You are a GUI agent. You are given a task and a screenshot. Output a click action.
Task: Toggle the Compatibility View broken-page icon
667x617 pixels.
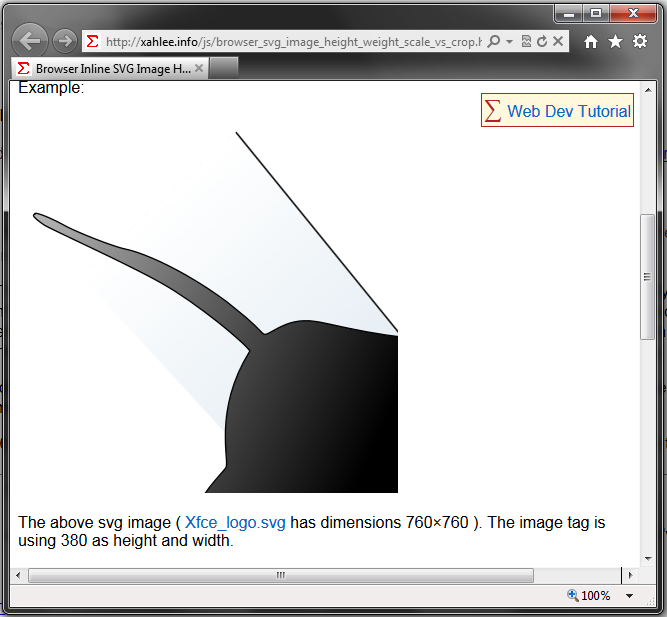click(526, 41)
